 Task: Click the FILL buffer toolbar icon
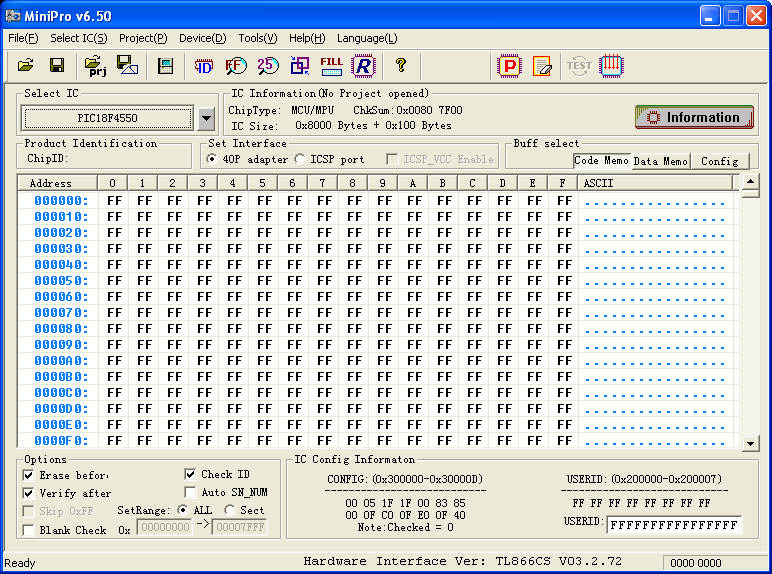click(x=331, y=66)
